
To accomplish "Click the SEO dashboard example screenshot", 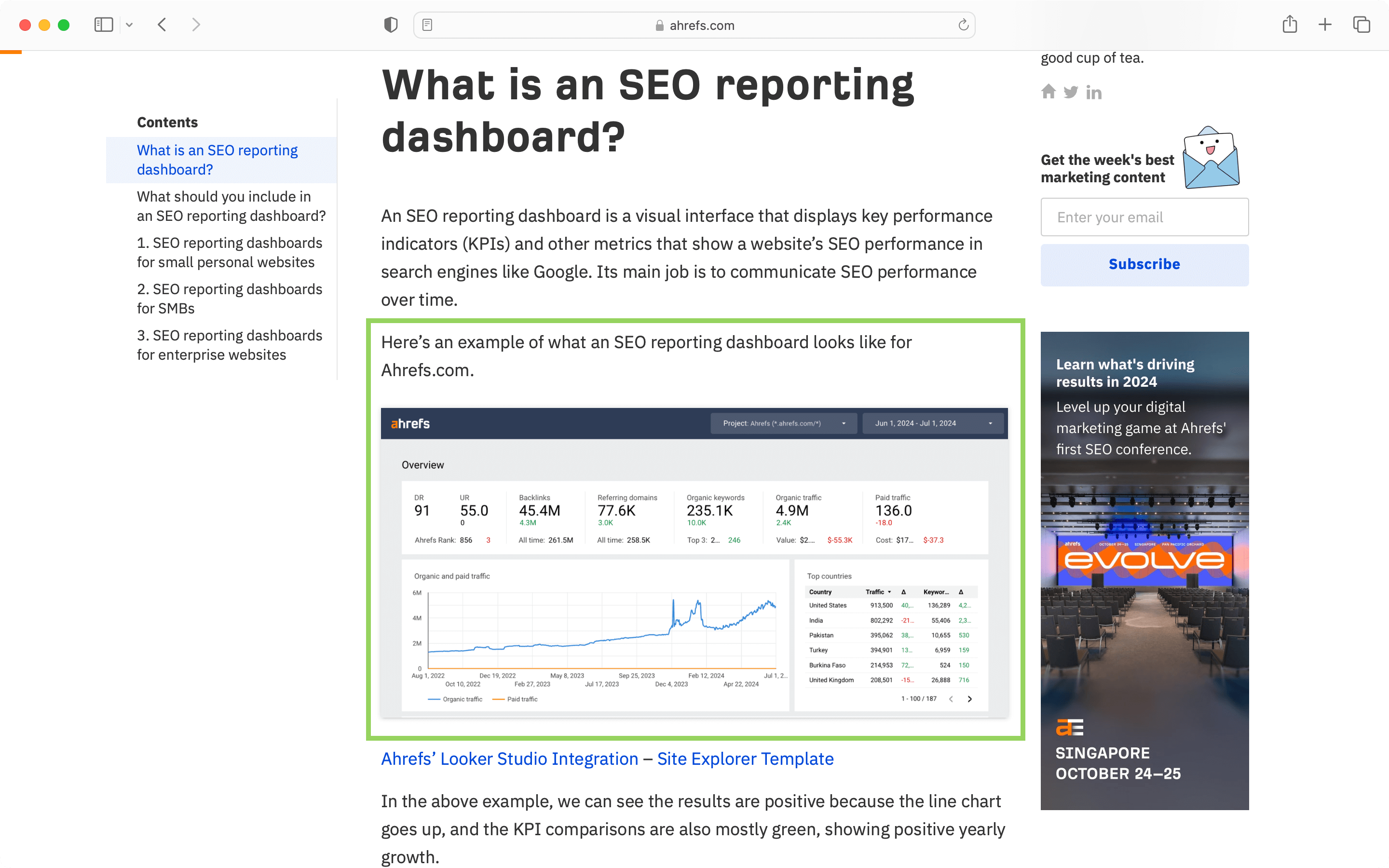I will click(x=694, y=563).
